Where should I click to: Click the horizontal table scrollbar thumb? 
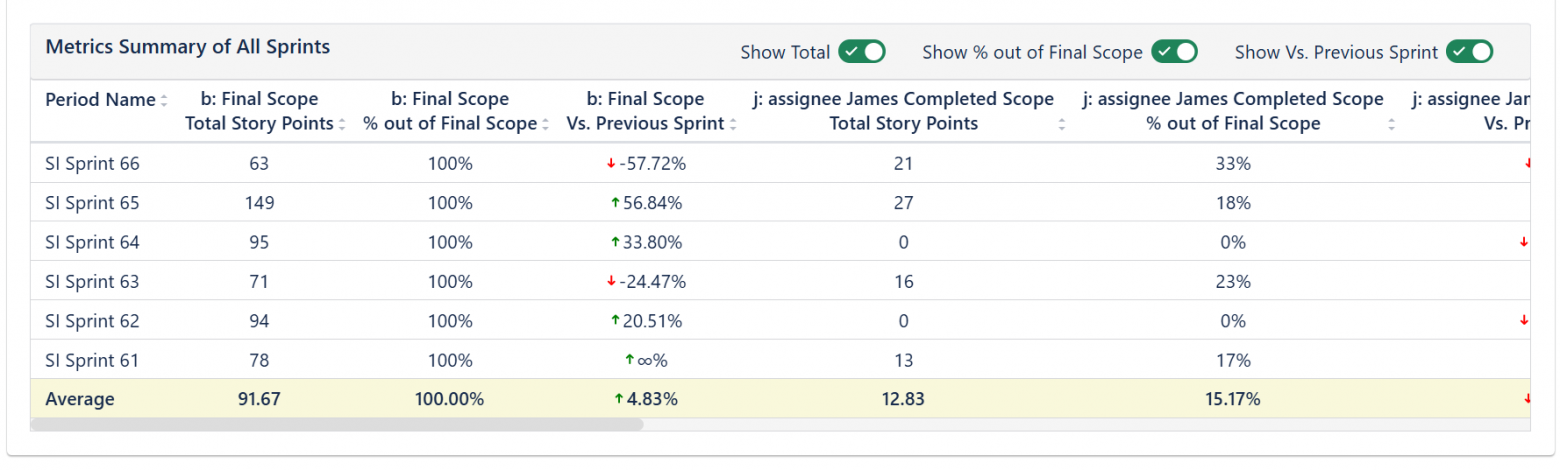[x=336, y=424]
